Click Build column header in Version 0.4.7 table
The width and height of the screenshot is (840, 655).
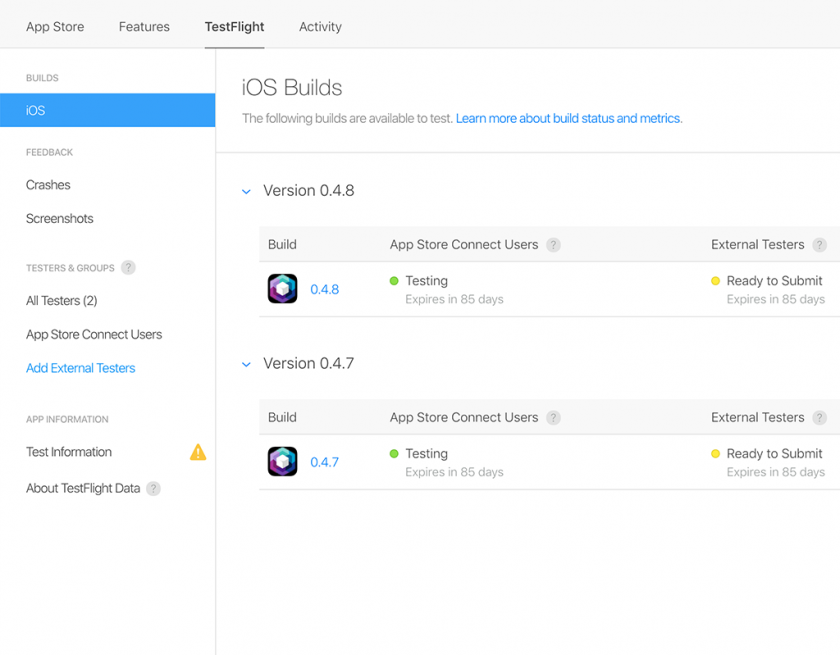pyautogui.click(x=282, y=418)
